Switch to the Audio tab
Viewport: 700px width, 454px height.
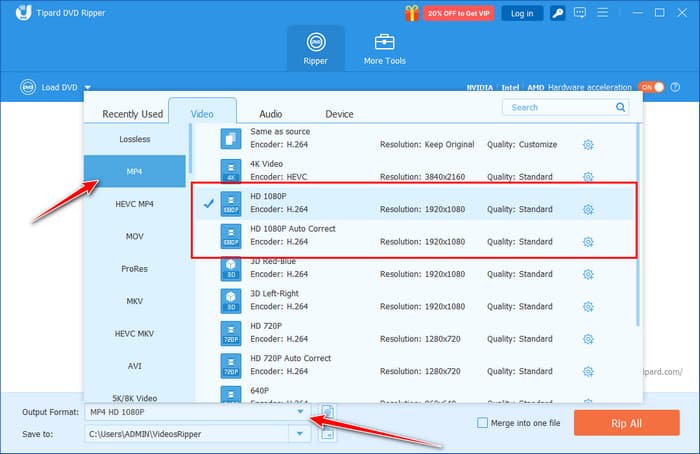coord(270,114)
